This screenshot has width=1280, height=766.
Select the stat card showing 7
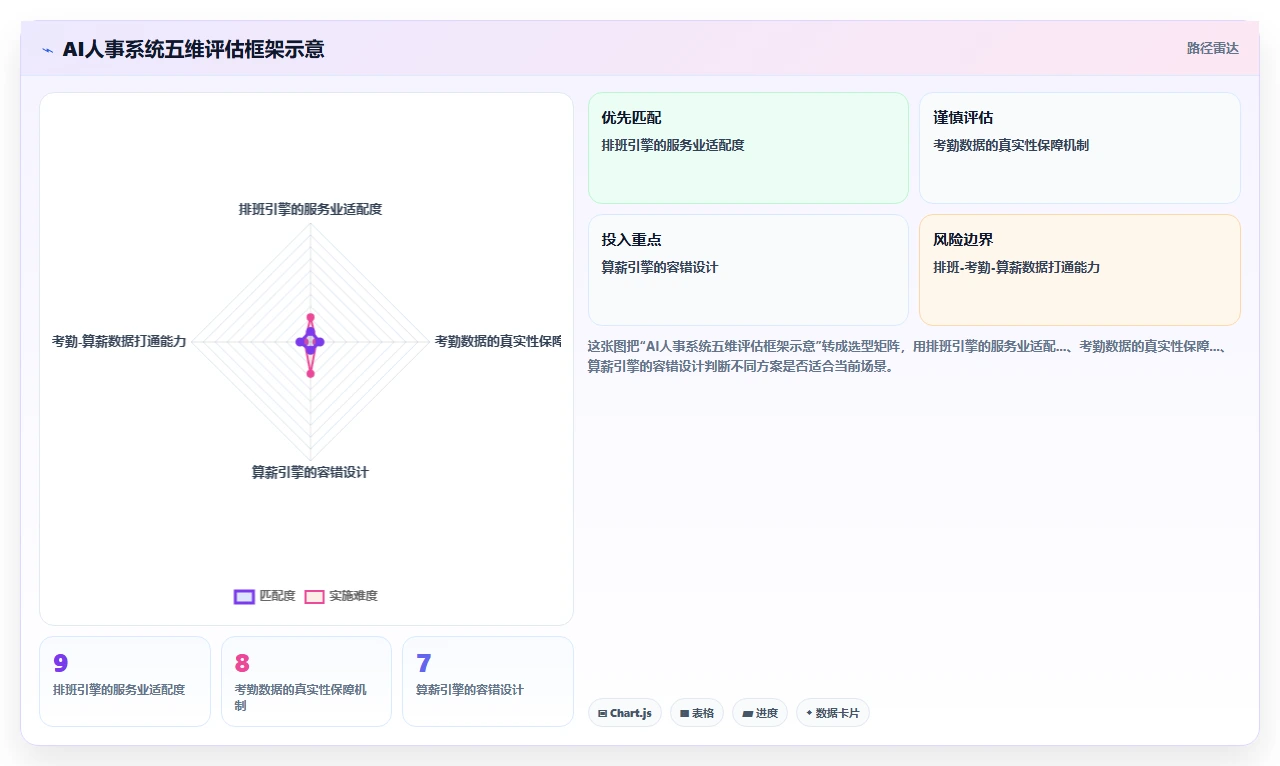[x=488, y=681]
